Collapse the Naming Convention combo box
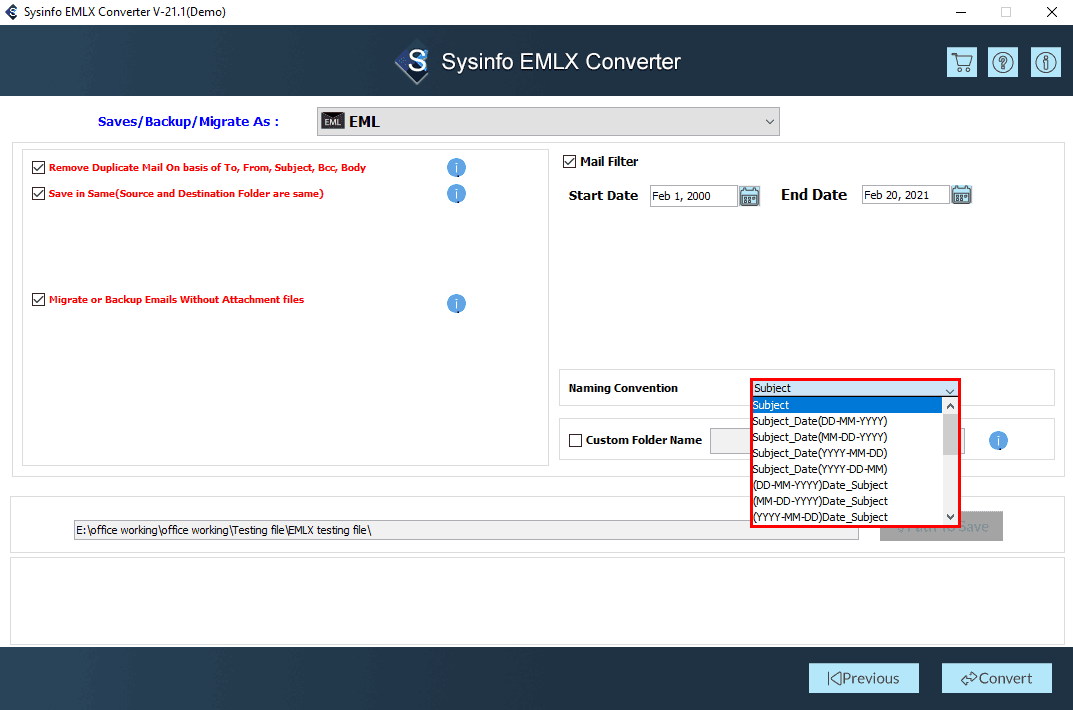This screenshot has width=1073, height=710. click(855, 388)
